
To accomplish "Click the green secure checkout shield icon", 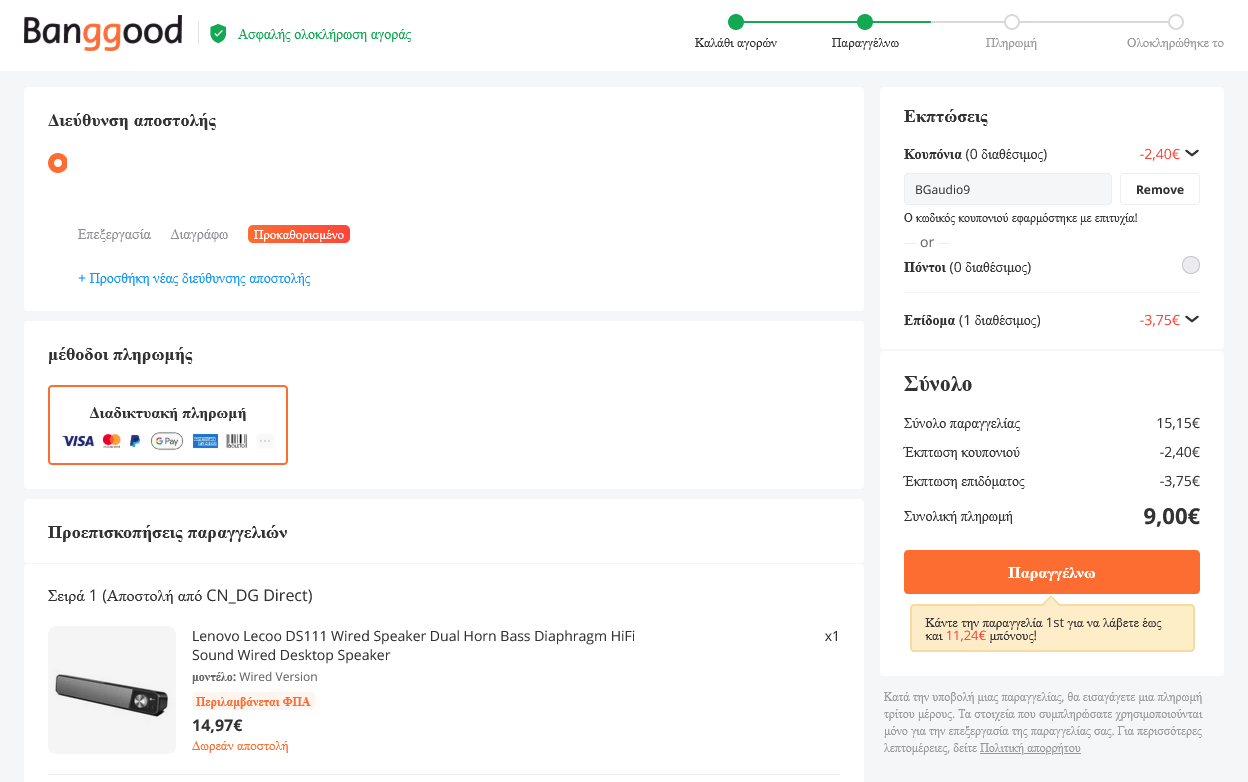I will pyautogui.click(x=218, y=34).
